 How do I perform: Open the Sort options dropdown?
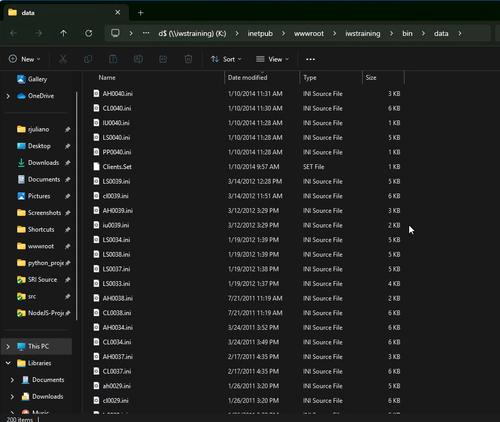tap(226, 59)
